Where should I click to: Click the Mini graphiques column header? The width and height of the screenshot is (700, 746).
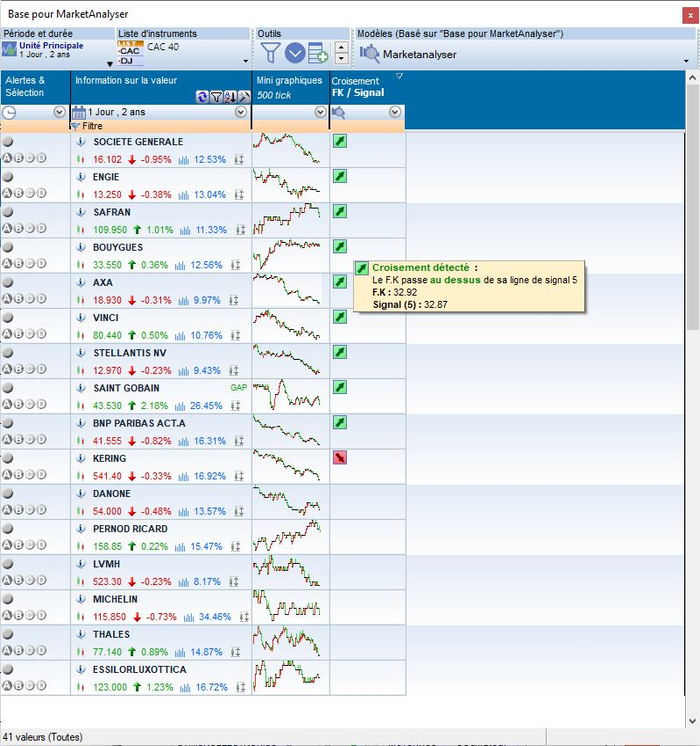click(290, 87)
